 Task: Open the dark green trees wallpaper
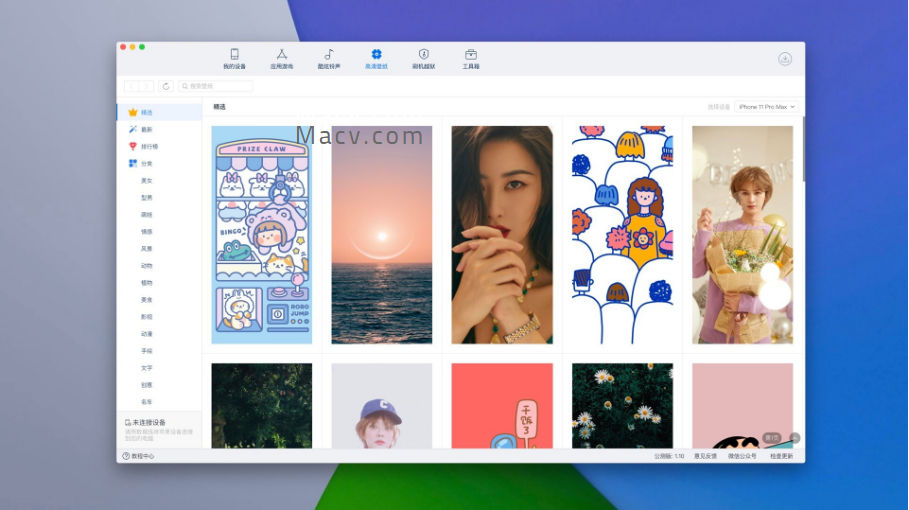click(x=261, y=406)
